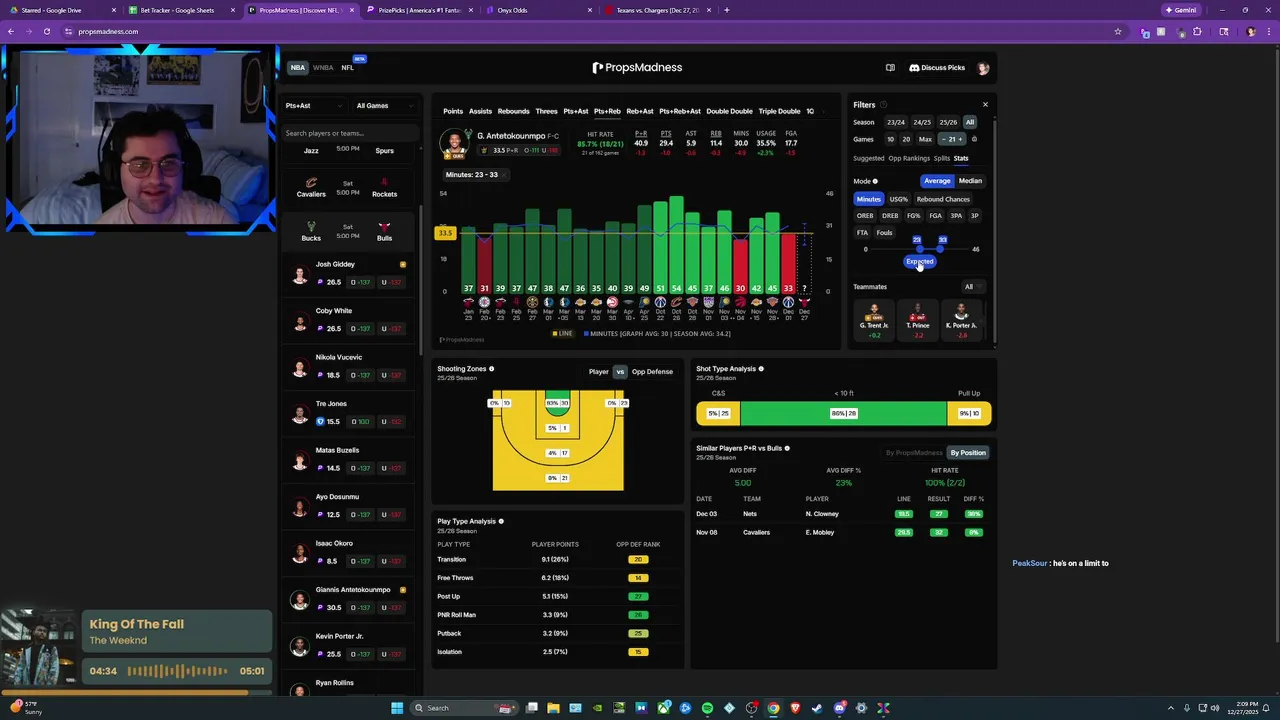This screenshot has width=1280, height=720.
Task: Click the info icon next to Mode
Action: tap(875, 181)
